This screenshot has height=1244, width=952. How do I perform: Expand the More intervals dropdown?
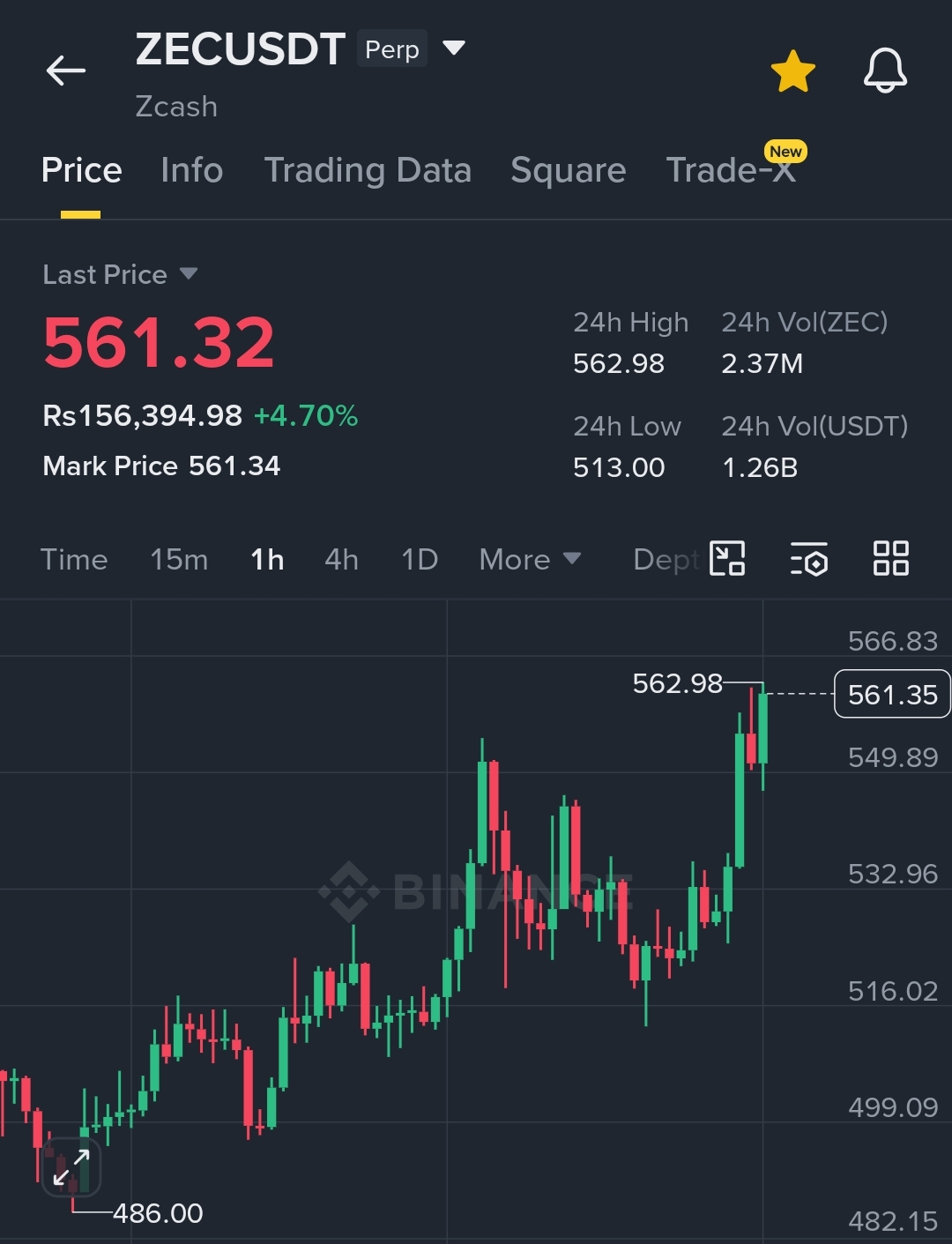[x=530, y=560]
